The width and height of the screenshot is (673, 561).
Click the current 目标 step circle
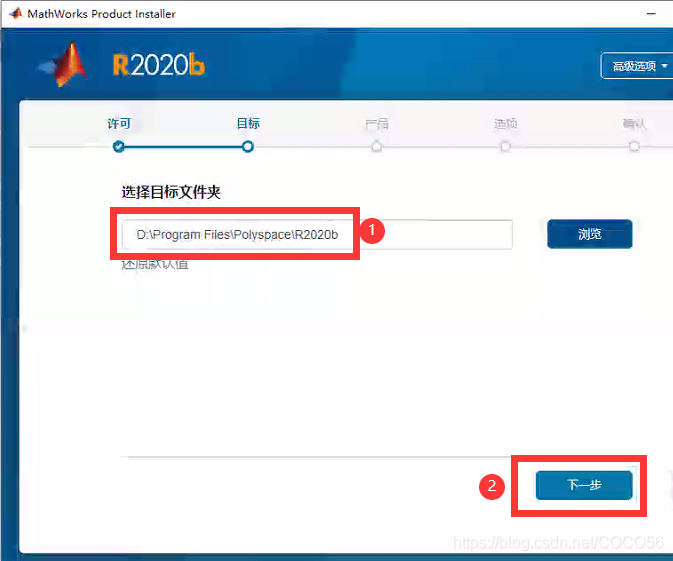coord(248,147)
